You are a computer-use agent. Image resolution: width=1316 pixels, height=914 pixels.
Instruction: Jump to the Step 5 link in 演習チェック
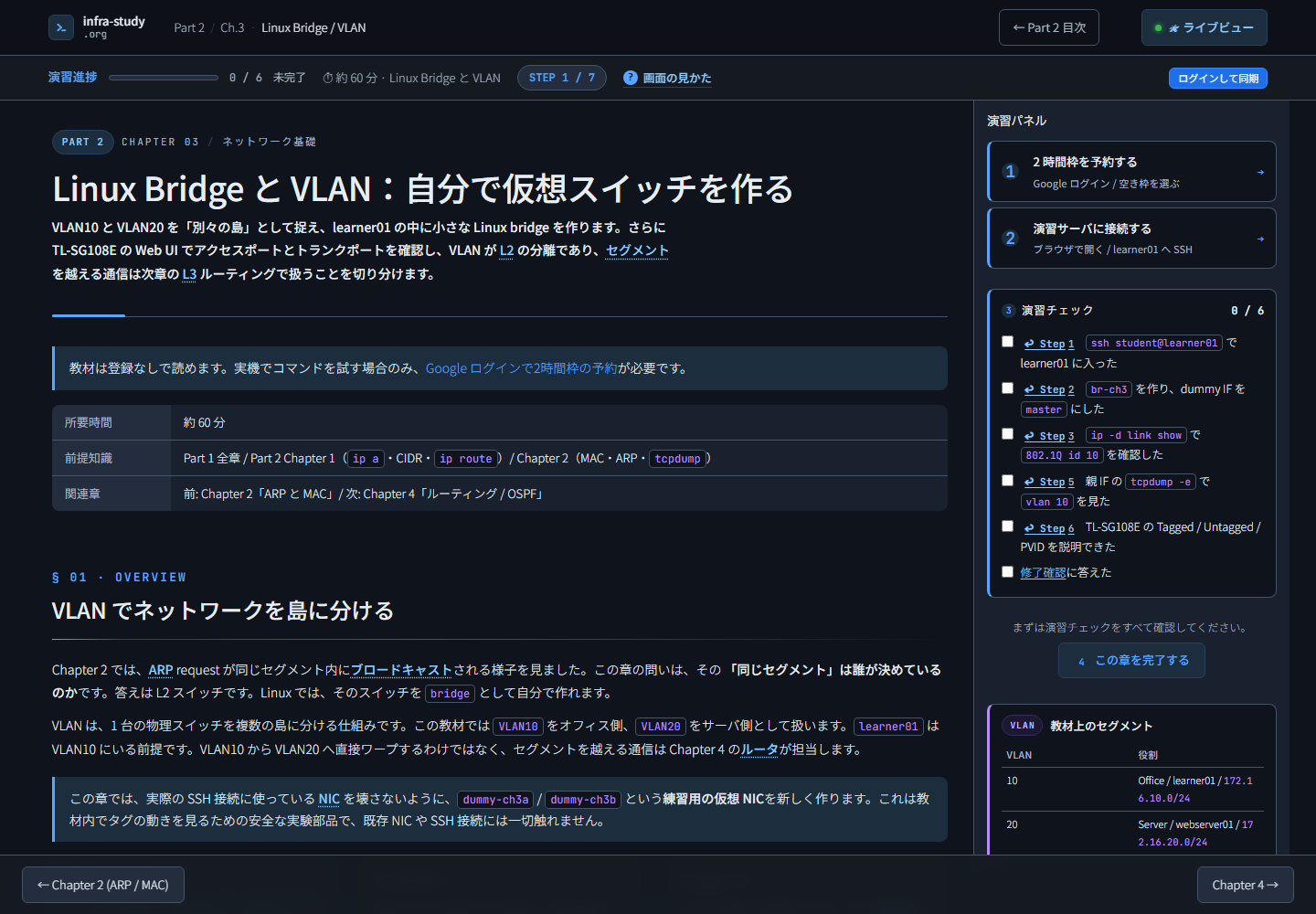(1049, 482)
